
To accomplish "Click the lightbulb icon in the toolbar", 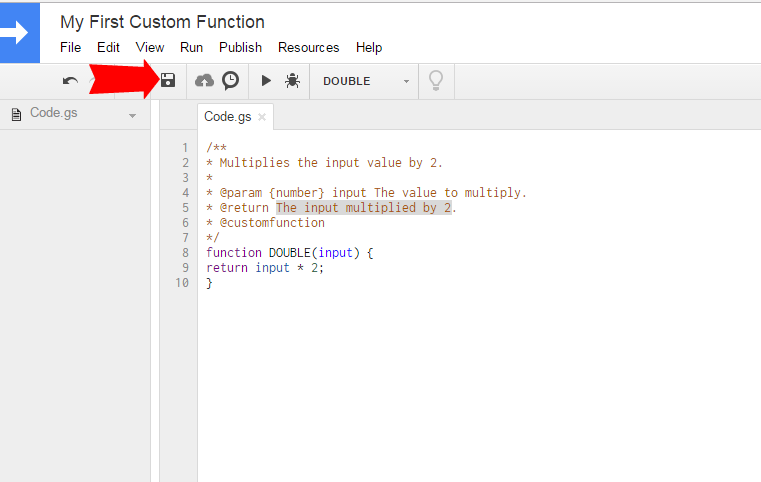I will (x=435, y=80).
